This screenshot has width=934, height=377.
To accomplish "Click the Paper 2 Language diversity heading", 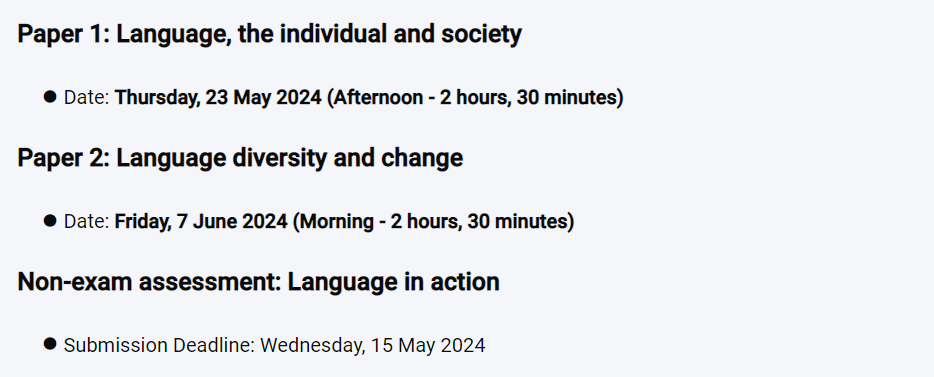I will pyautogui.click(x=240, y=158).
